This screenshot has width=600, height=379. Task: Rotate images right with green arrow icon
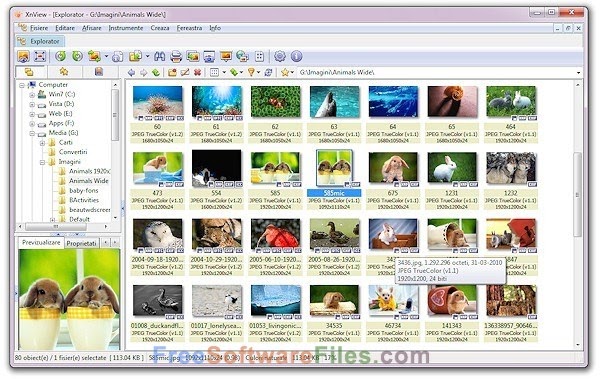[77, 56]
